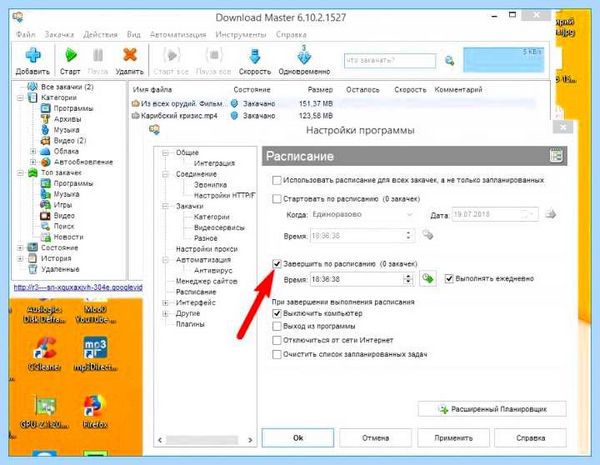
Task: Toggle Стартовать по расписанию checkbox
Action: [x=277, y=199]
